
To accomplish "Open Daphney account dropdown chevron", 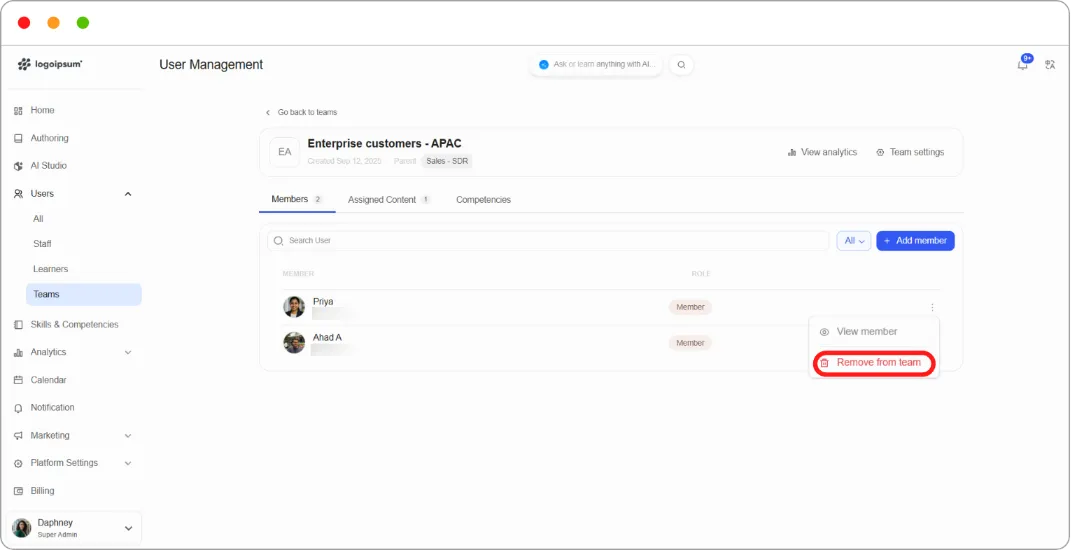I will click(128, 528).
